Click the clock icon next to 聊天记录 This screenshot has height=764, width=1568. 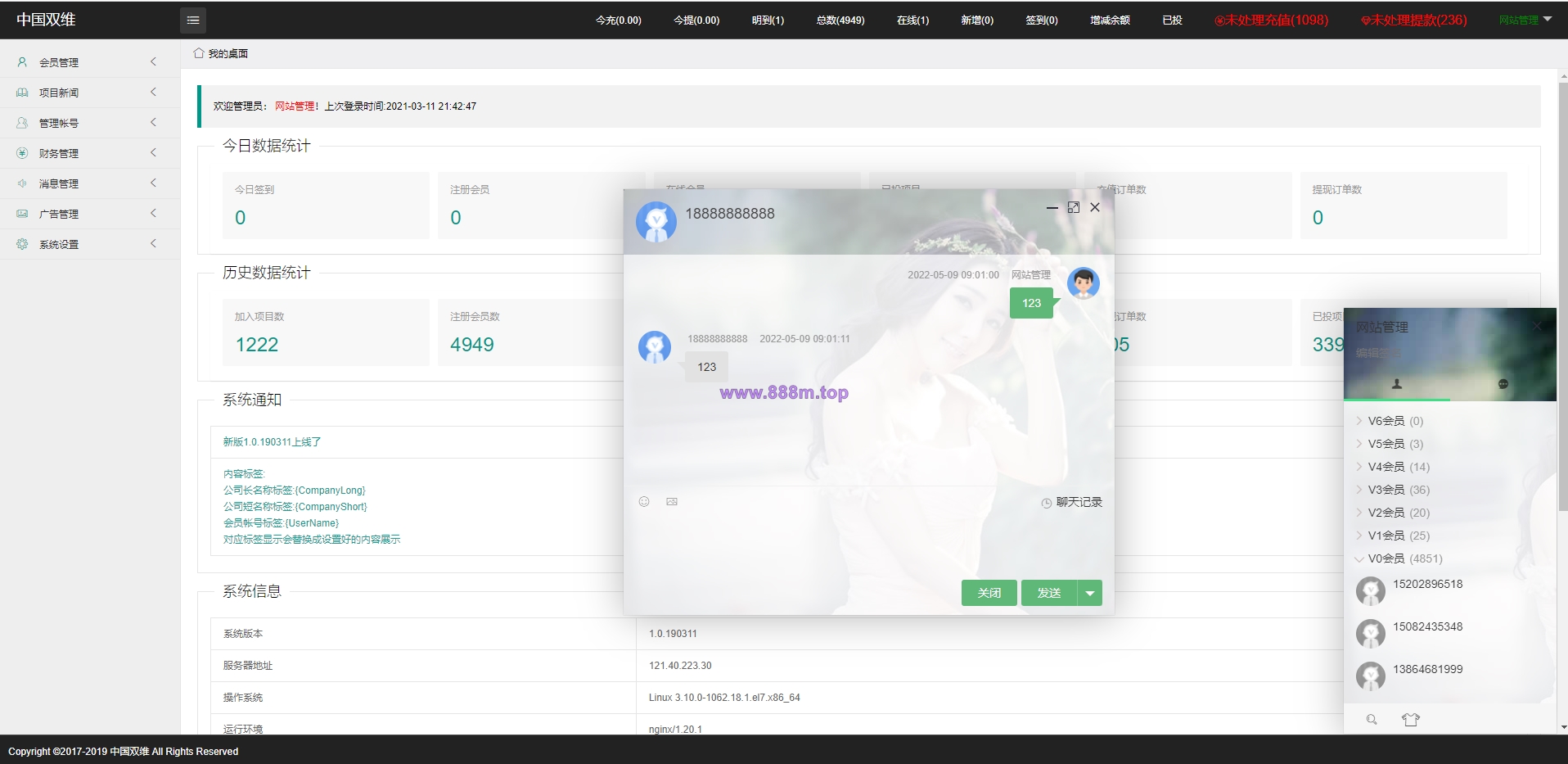pyautogui.click(x=1047, y=503)
